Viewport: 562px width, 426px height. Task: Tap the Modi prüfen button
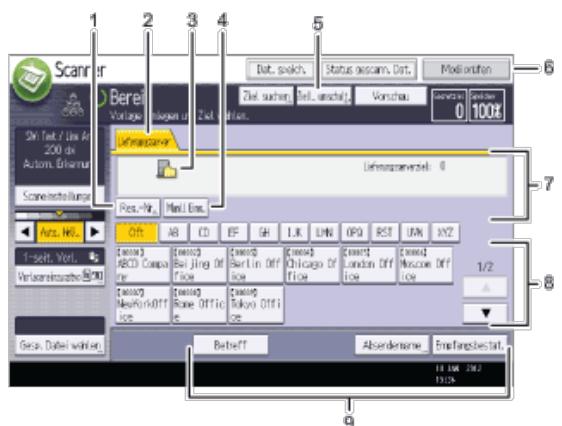point(466,69)
